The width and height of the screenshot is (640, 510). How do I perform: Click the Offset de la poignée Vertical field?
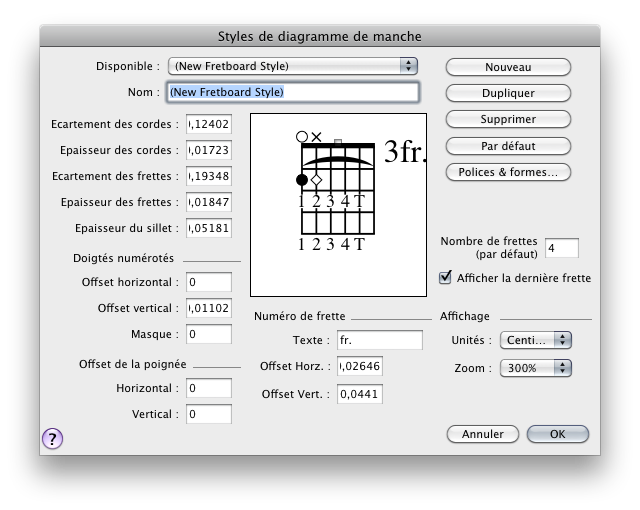coord(208,414)
